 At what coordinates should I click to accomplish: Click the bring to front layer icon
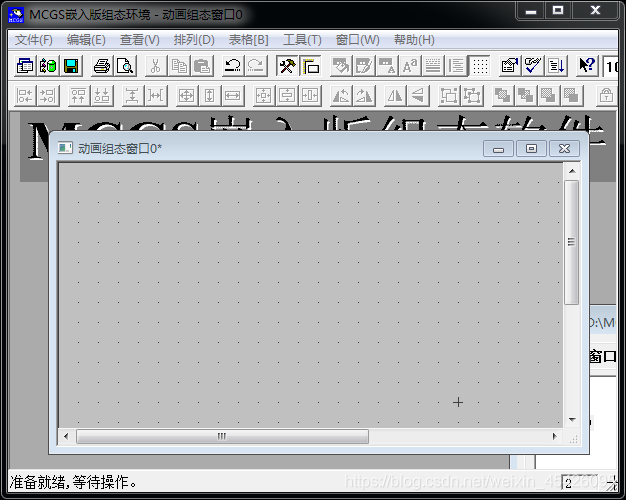502,96
